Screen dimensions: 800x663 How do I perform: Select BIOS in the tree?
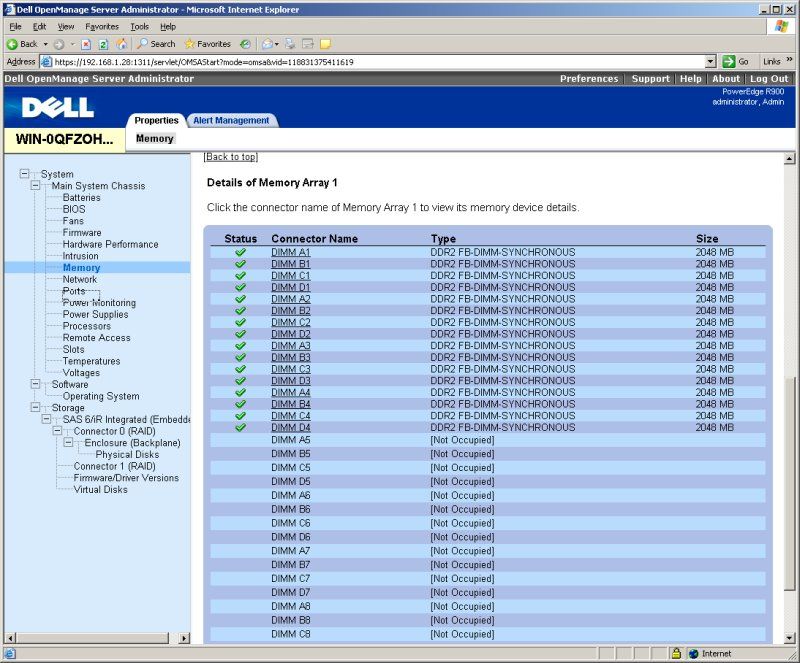click(74, 209)
